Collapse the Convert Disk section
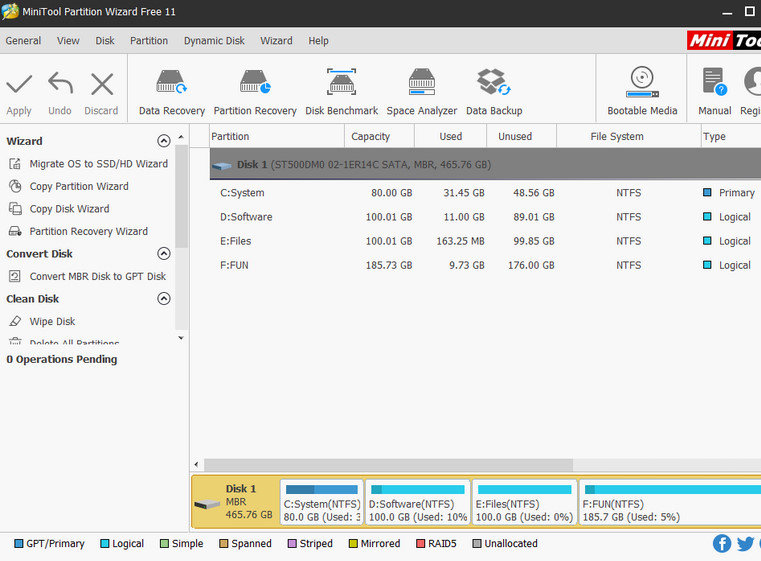The width and height of the screenshot is (761, 561). pyautogui.click(x=164, y=253)
